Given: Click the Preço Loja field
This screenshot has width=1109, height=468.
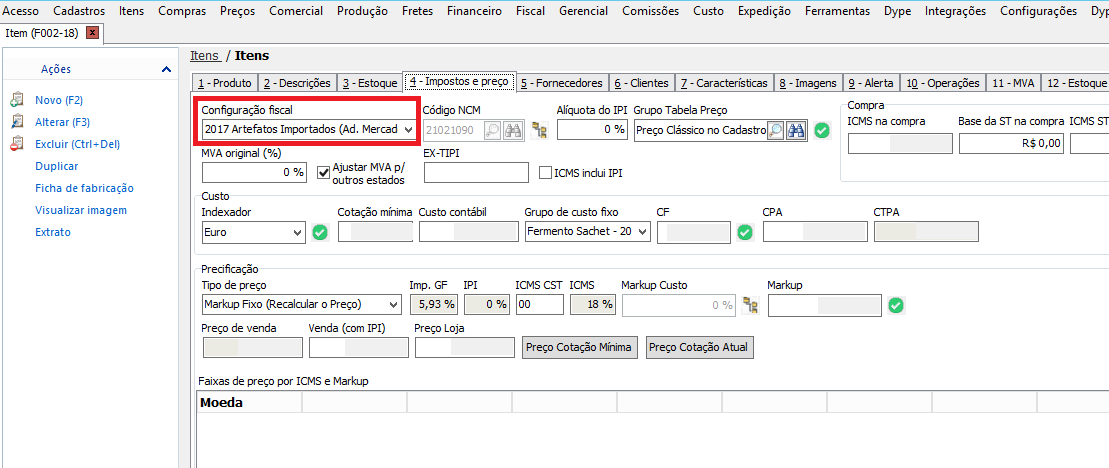Looking at the screenshot, I should pyautogui.click(x=465, y=347).
